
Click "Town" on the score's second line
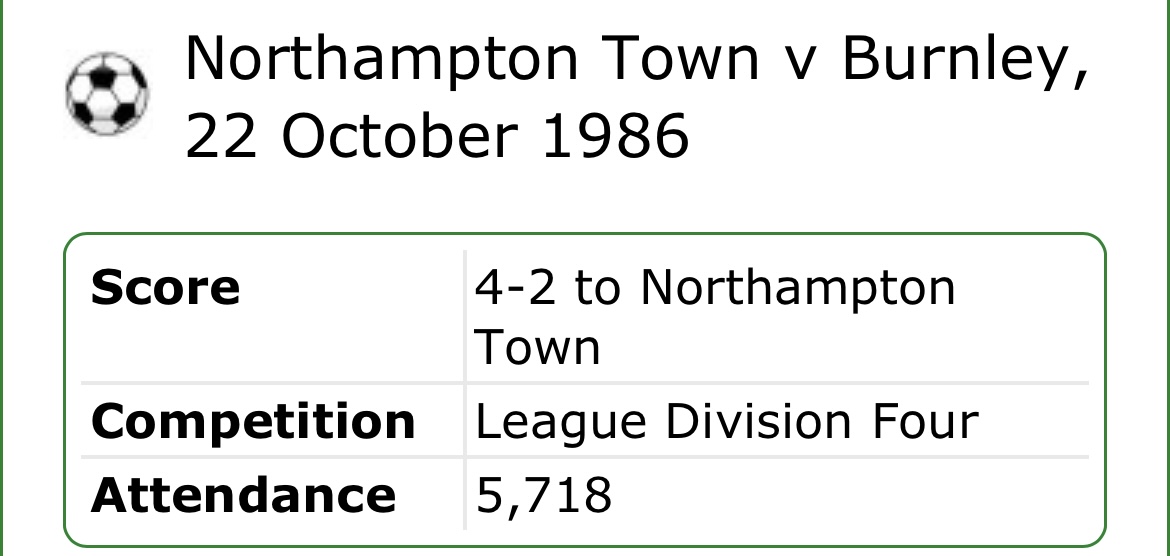tap(537, 348)
